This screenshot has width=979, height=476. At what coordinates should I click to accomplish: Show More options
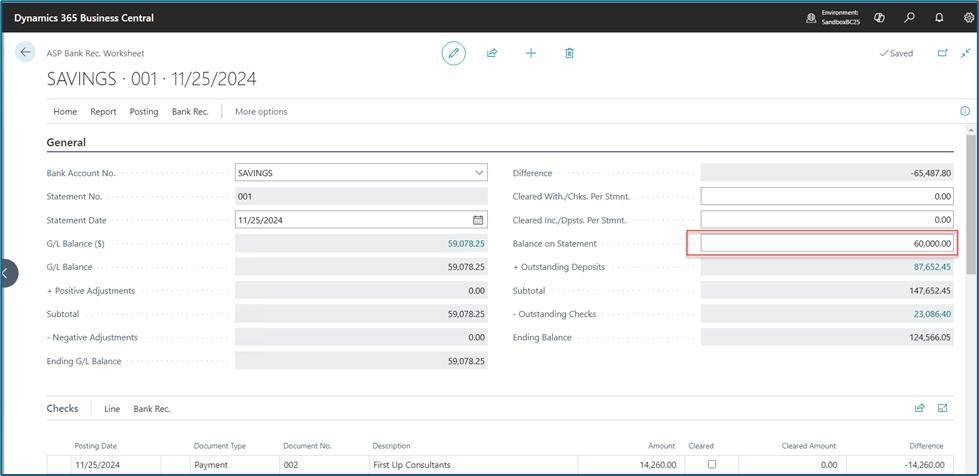click(x=261, y=111)
